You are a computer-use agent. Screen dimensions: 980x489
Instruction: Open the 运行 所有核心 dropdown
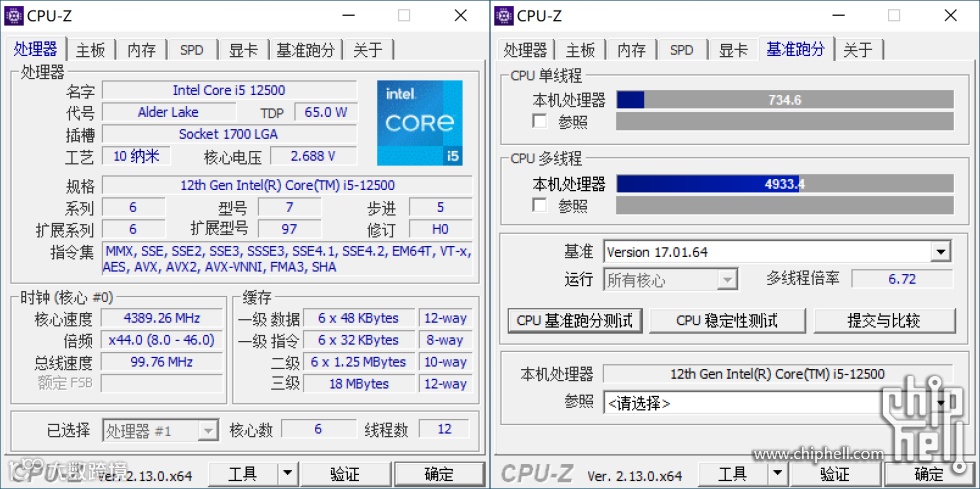click(x=726, y=280)
